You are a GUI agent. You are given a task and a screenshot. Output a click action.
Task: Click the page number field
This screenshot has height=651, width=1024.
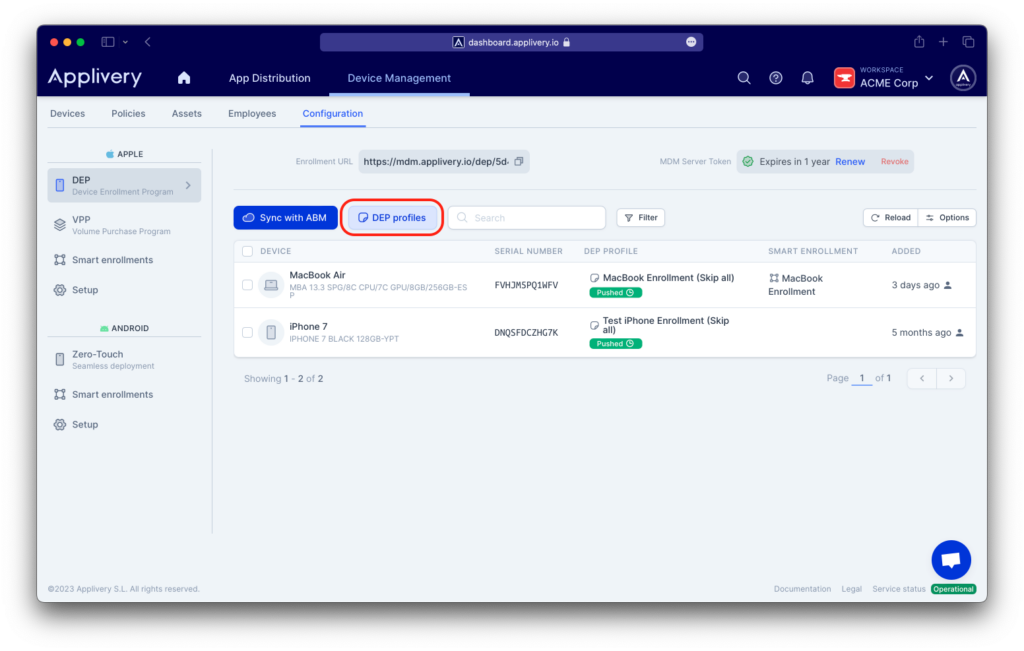pyautogui.click(x=861, y=378)
